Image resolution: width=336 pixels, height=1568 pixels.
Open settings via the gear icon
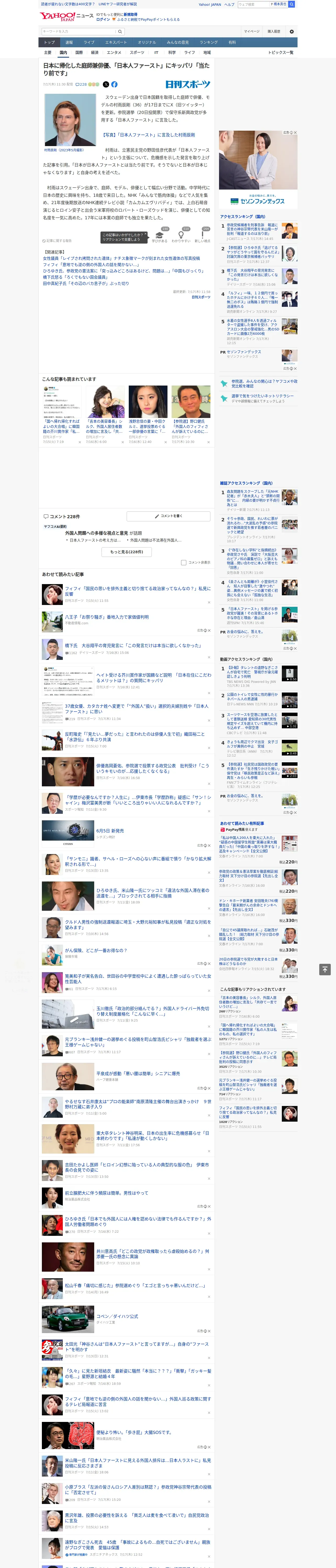coord(292,32)
